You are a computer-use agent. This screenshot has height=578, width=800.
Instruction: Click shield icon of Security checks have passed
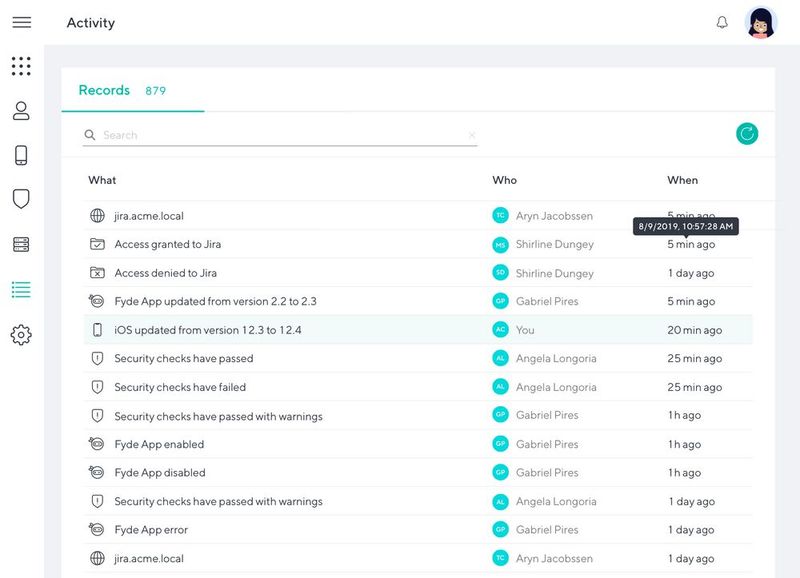pyautogui.click(x=97, y=358)
